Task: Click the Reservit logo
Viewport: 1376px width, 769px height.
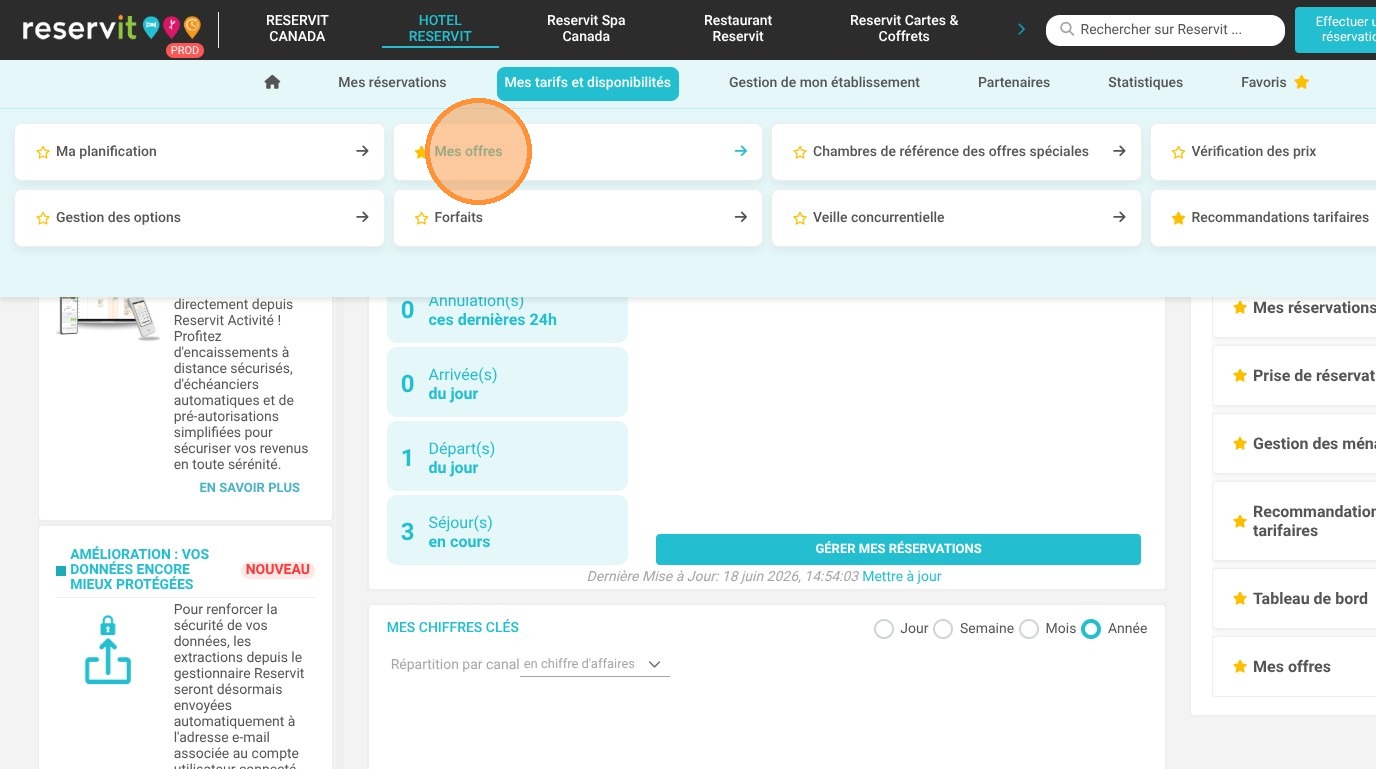Action: [x=110, y=28]
